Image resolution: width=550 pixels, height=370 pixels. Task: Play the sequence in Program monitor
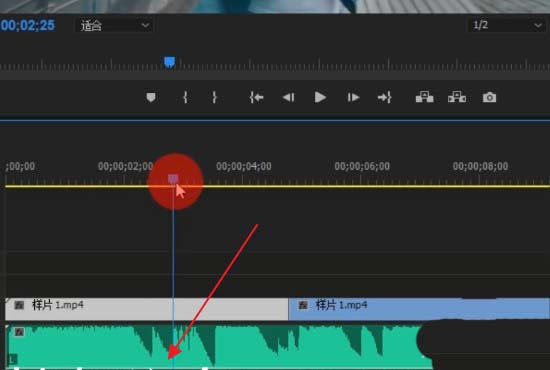tap(320, 97)
